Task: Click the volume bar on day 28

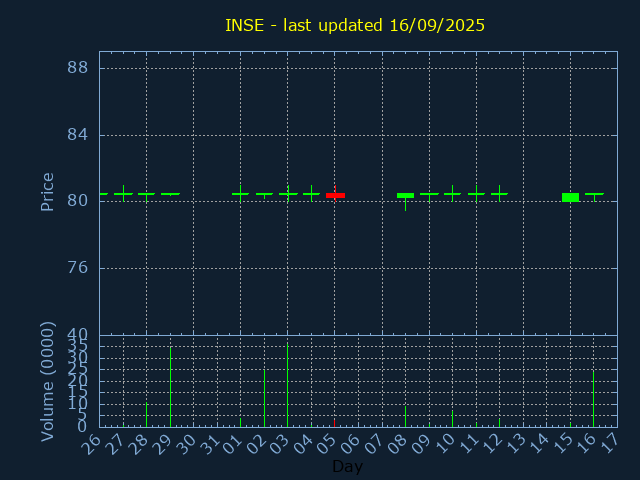Action: point(147,415)
